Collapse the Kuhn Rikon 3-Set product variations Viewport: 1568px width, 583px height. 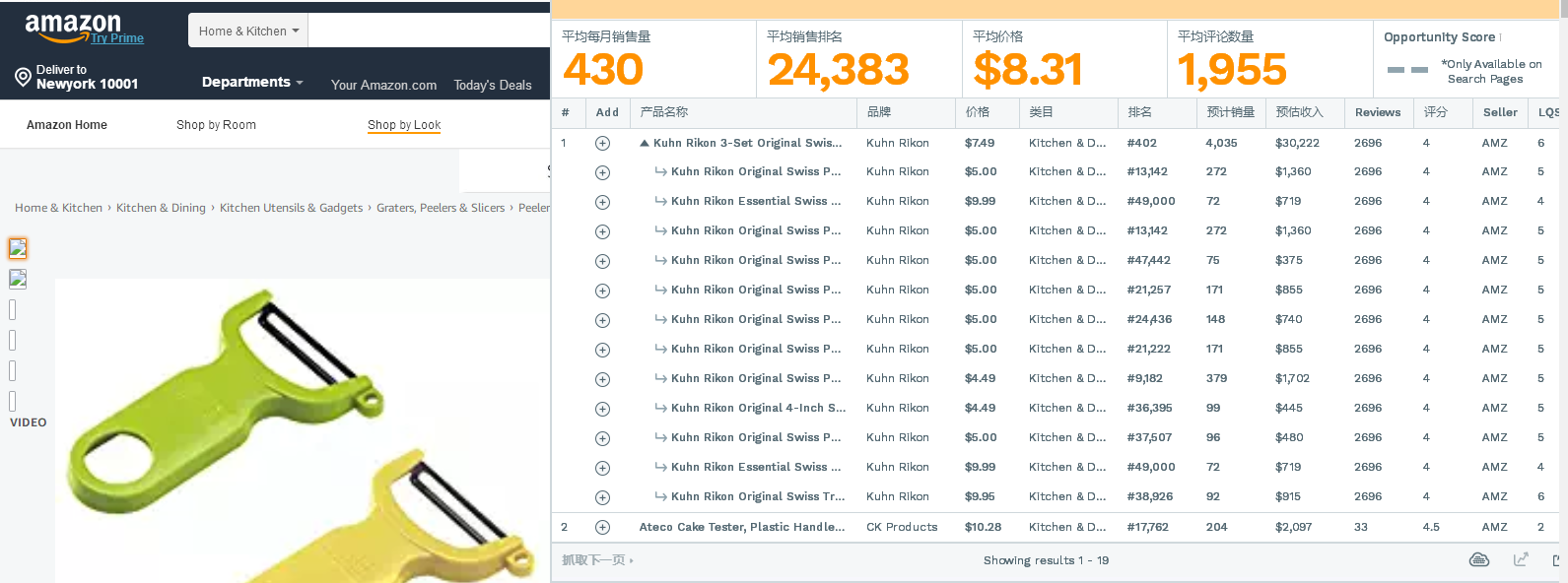click(x=645, y=144)
